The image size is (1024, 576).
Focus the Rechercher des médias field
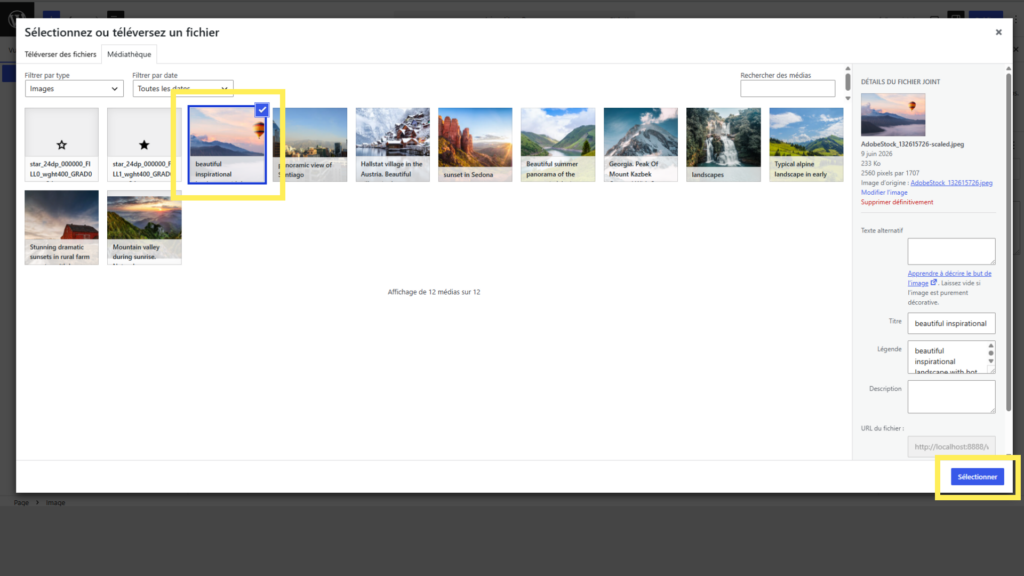click(x=788, y=89)
